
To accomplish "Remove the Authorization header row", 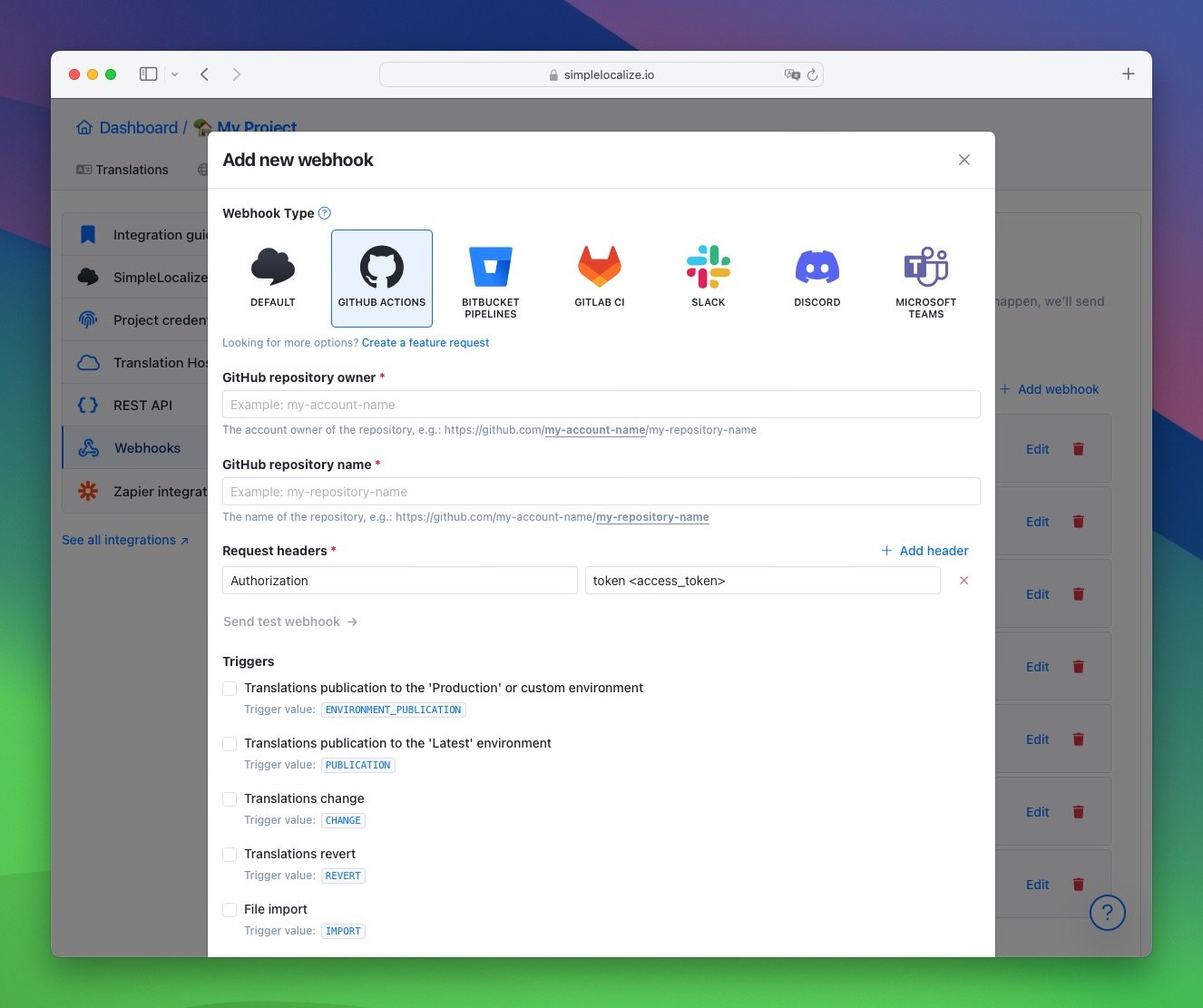I will pos(964,581).
